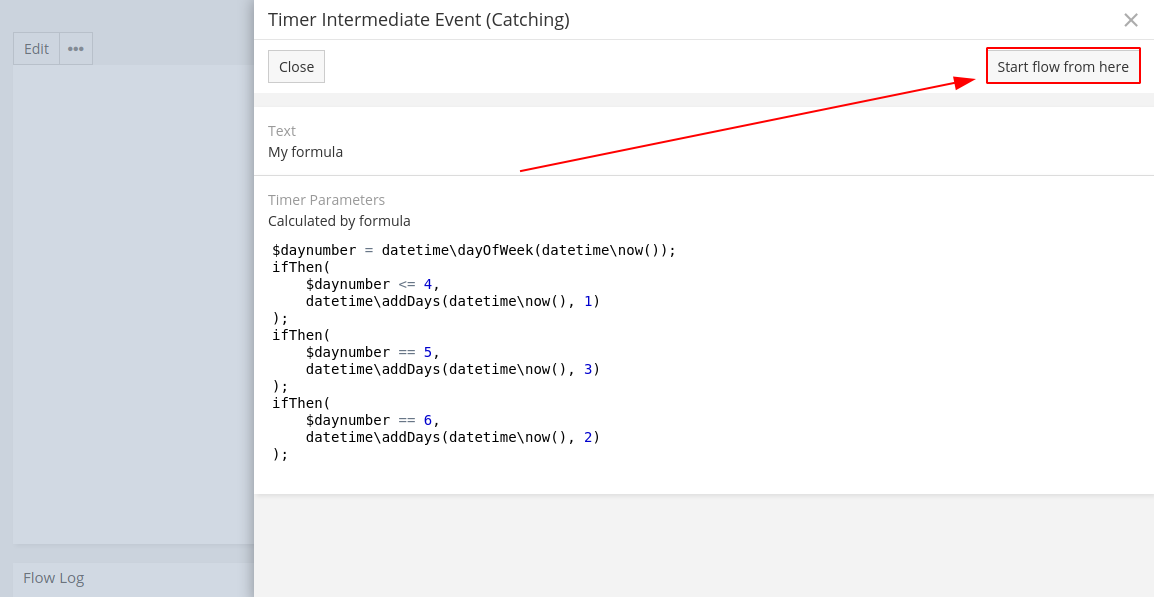The height and width of the screenshot is (597, 1154).
Task: Click the addDays line that adds 3 days
Action: click(452, 369)
